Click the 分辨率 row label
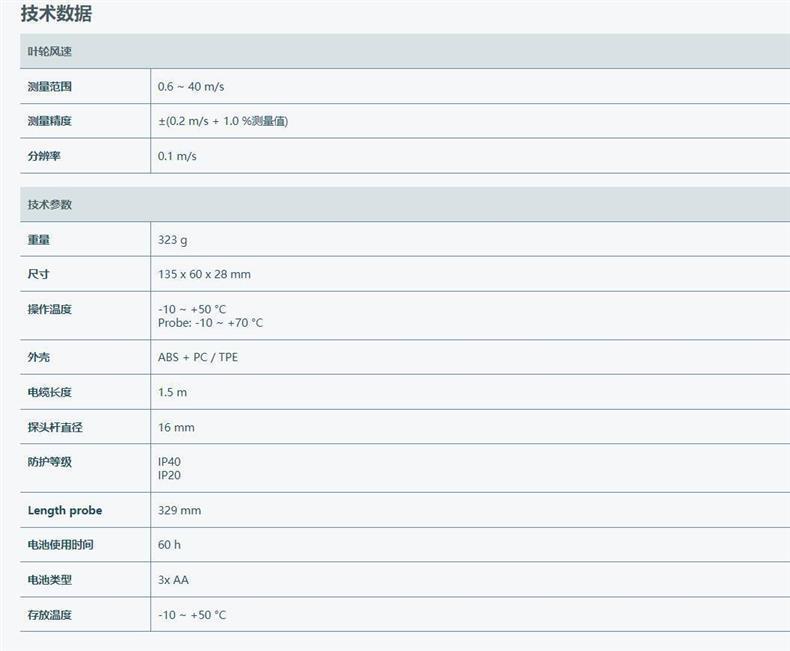This screenshot has height=651, width=790. pyautogui.click(x=44, y=156)
